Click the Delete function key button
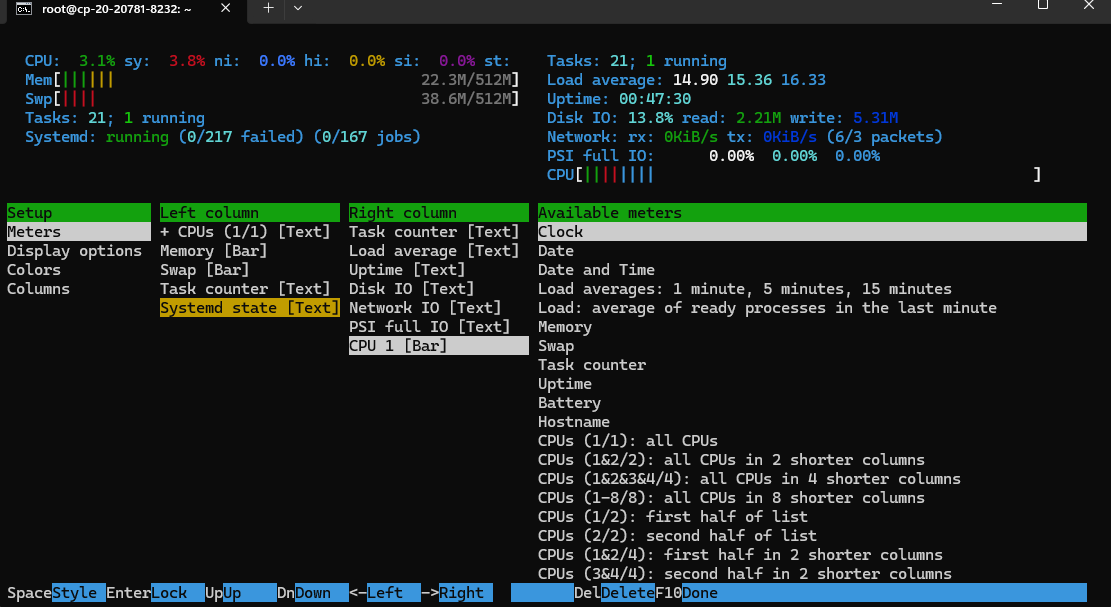 [x=627, y=593]
